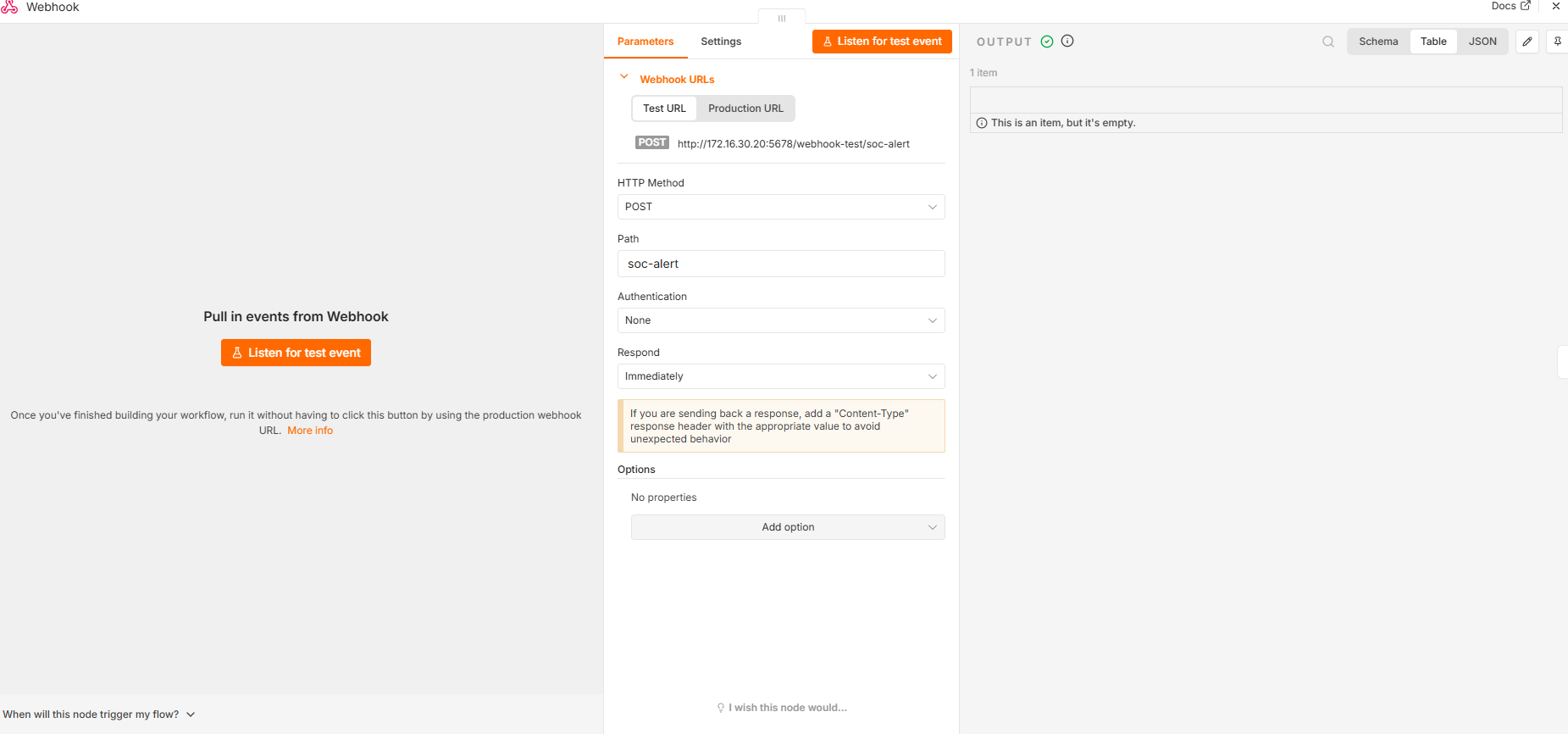Search the output data
This screenshot has height=734, width=1568.
point(1328,42)
